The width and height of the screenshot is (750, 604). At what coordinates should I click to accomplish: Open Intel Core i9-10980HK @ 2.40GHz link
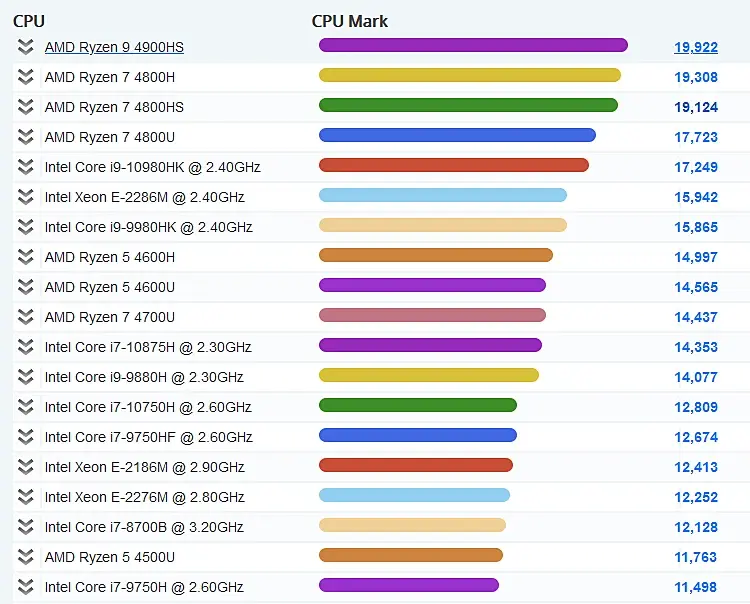click(x=153, y=167)
